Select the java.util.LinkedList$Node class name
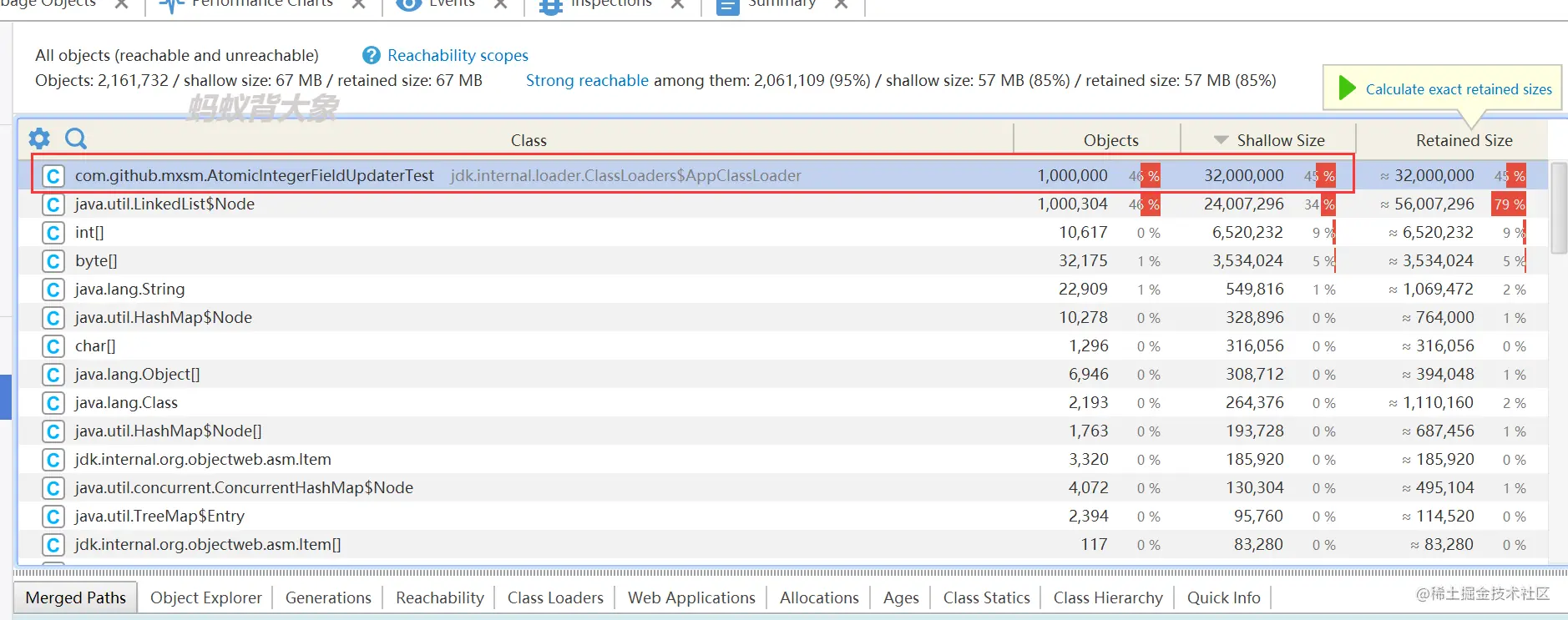The width and height of the screenshot is (1568, 620). click(x=164, y=204)
